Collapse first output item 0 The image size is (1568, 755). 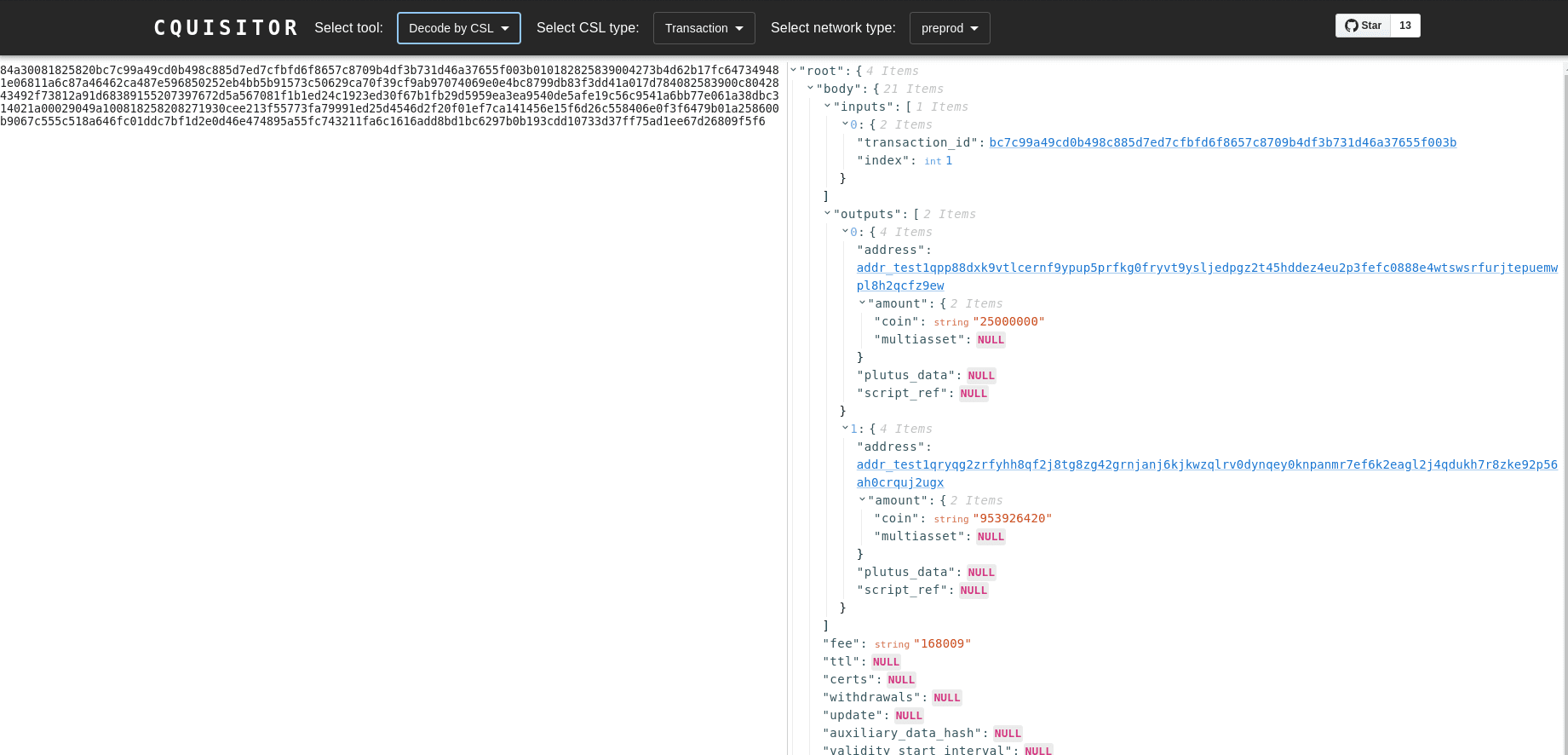846,232
